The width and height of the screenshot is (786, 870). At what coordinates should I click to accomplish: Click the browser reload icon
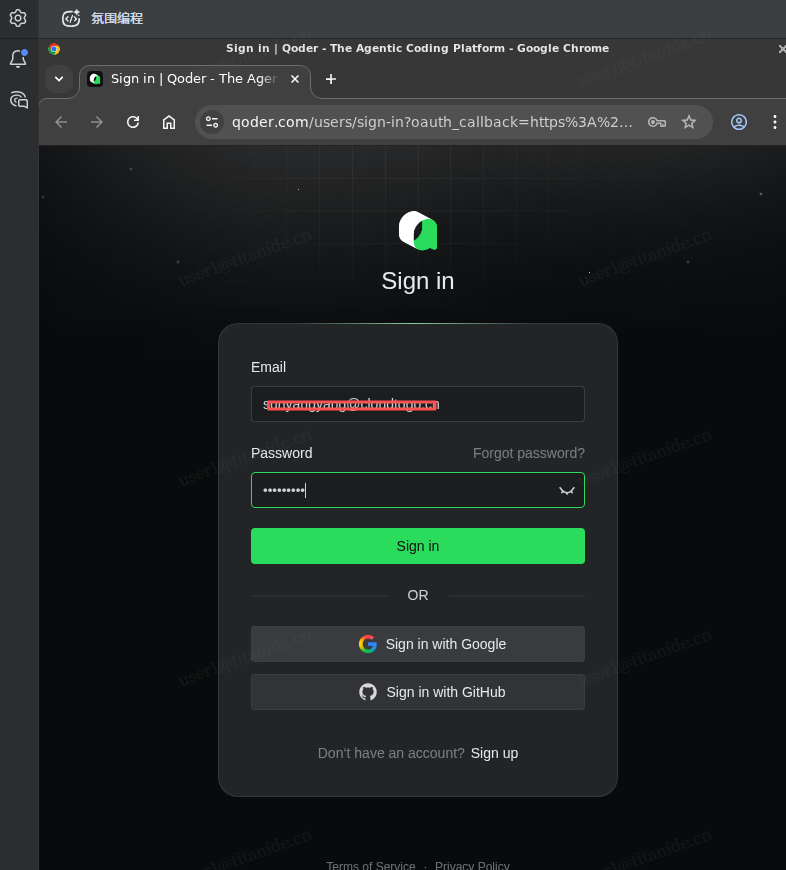click(x=133, y=122)
